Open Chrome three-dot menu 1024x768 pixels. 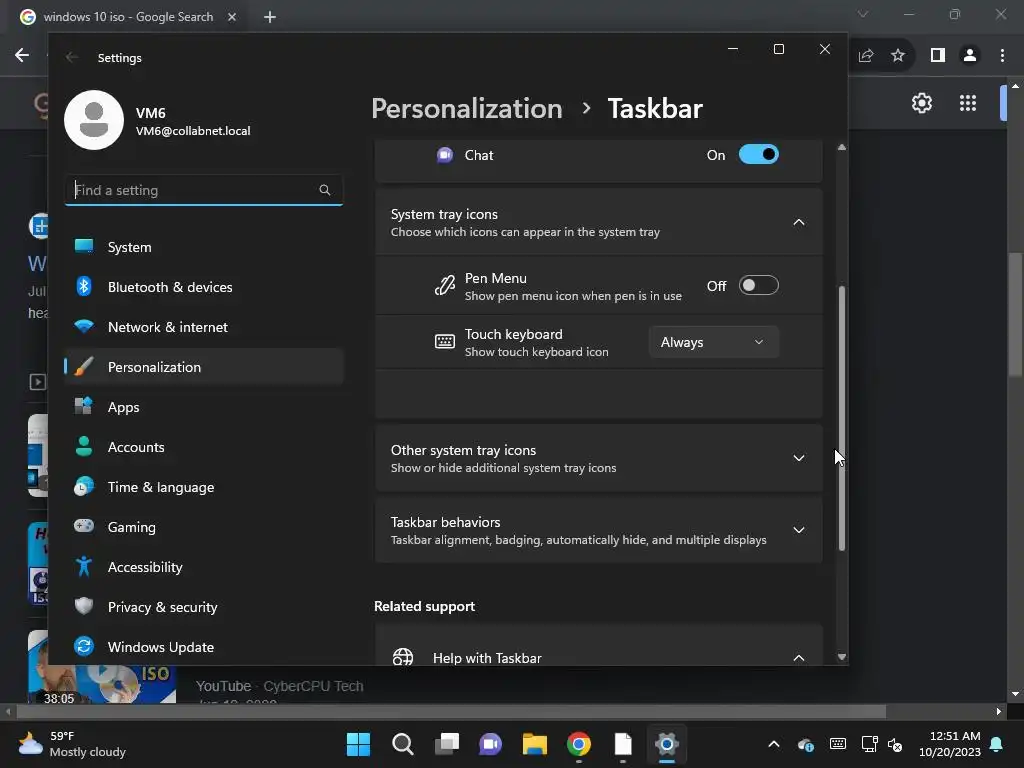[1002, 56]
